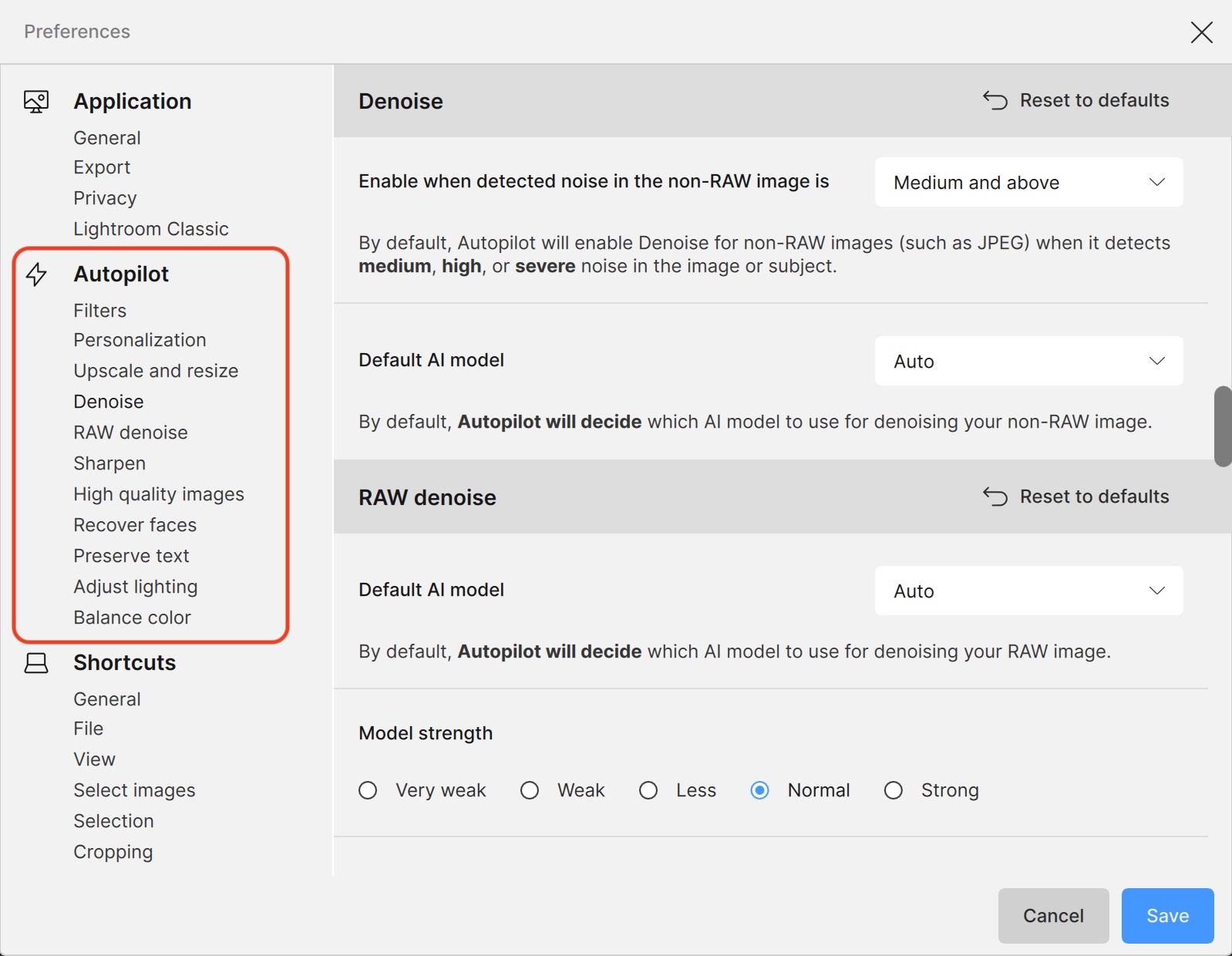The image size is (1232, 956).
Task: Click the Autopilot lightning bolt icon
Action: click(36, 274)
